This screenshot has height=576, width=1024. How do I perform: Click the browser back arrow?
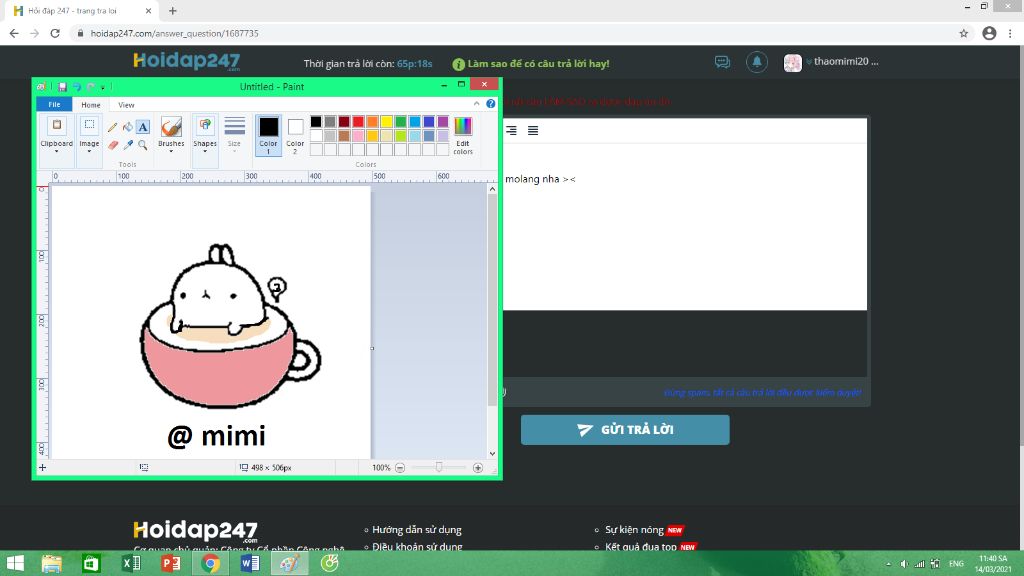(14, 33)
